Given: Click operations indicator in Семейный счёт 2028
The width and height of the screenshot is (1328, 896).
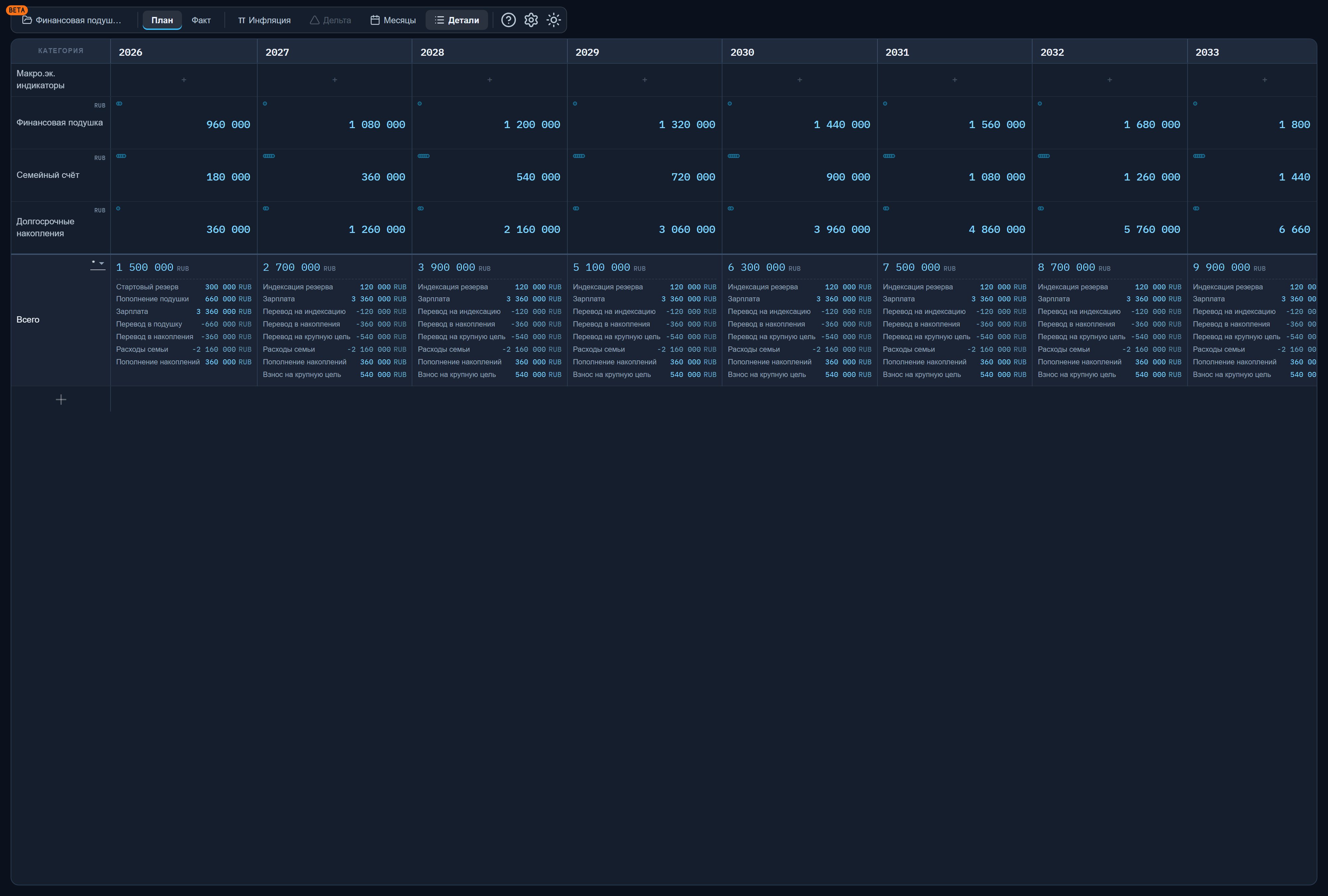Looking at the screenshot, I should 423,156.
